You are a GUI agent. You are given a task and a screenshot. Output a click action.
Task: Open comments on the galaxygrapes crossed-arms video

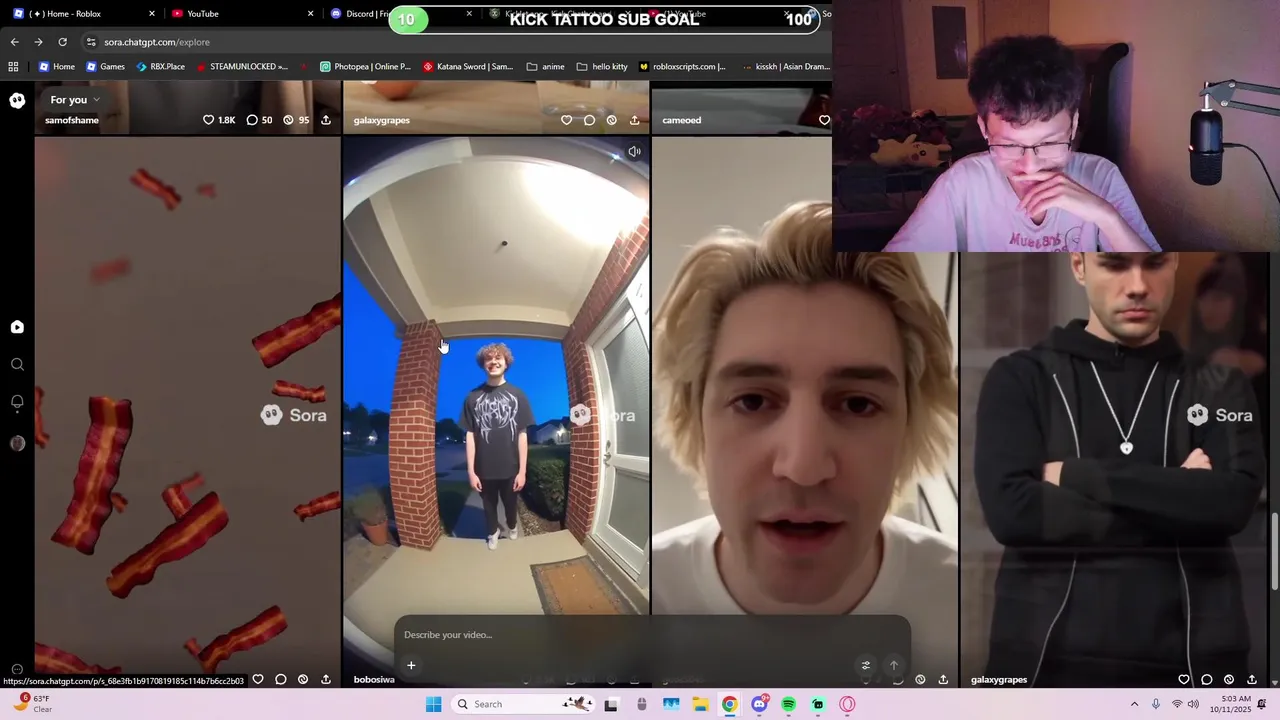[1207, 679]
